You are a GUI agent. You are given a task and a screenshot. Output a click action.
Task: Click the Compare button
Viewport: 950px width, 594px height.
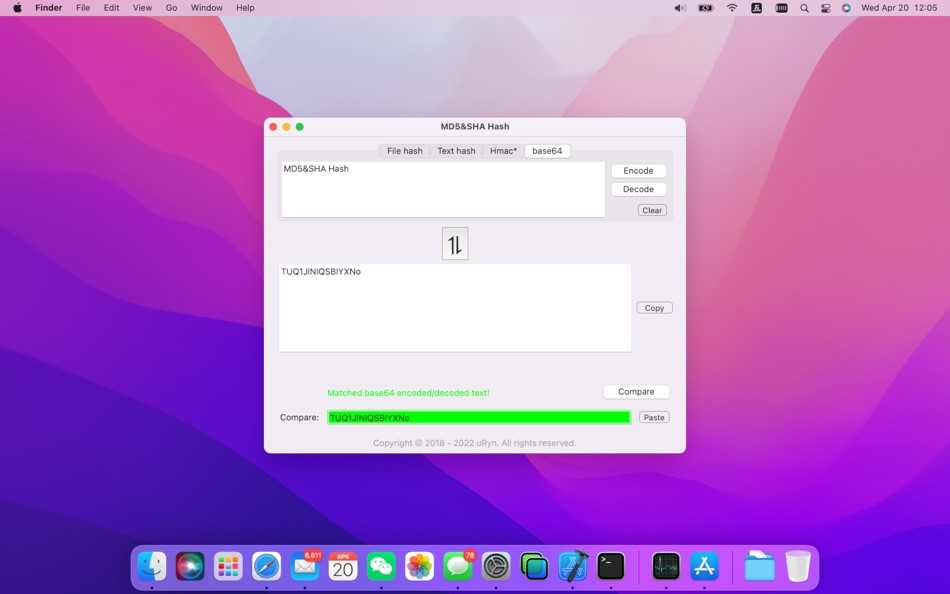point(636,392)
